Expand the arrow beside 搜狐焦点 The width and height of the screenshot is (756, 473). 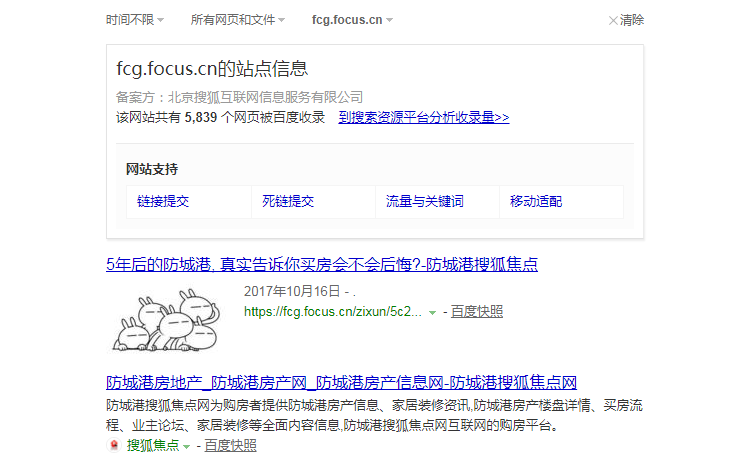186,446
